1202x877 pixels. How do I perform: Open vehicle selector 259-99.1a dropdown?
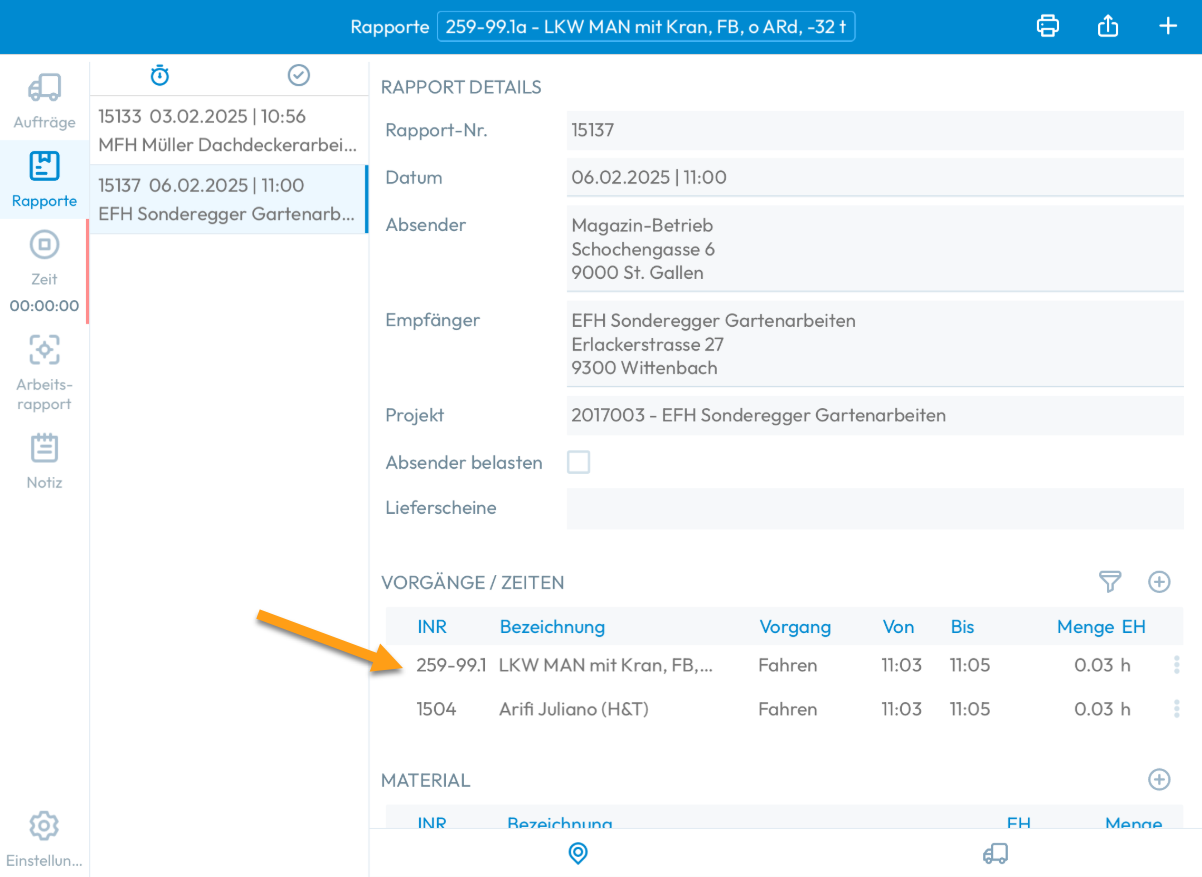646,27
